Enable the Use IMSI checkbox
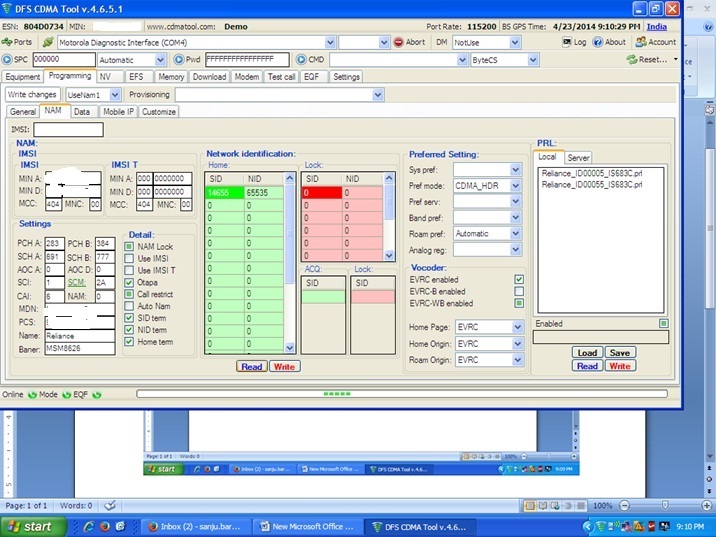 pyautogui.click(x=129, y=258)
